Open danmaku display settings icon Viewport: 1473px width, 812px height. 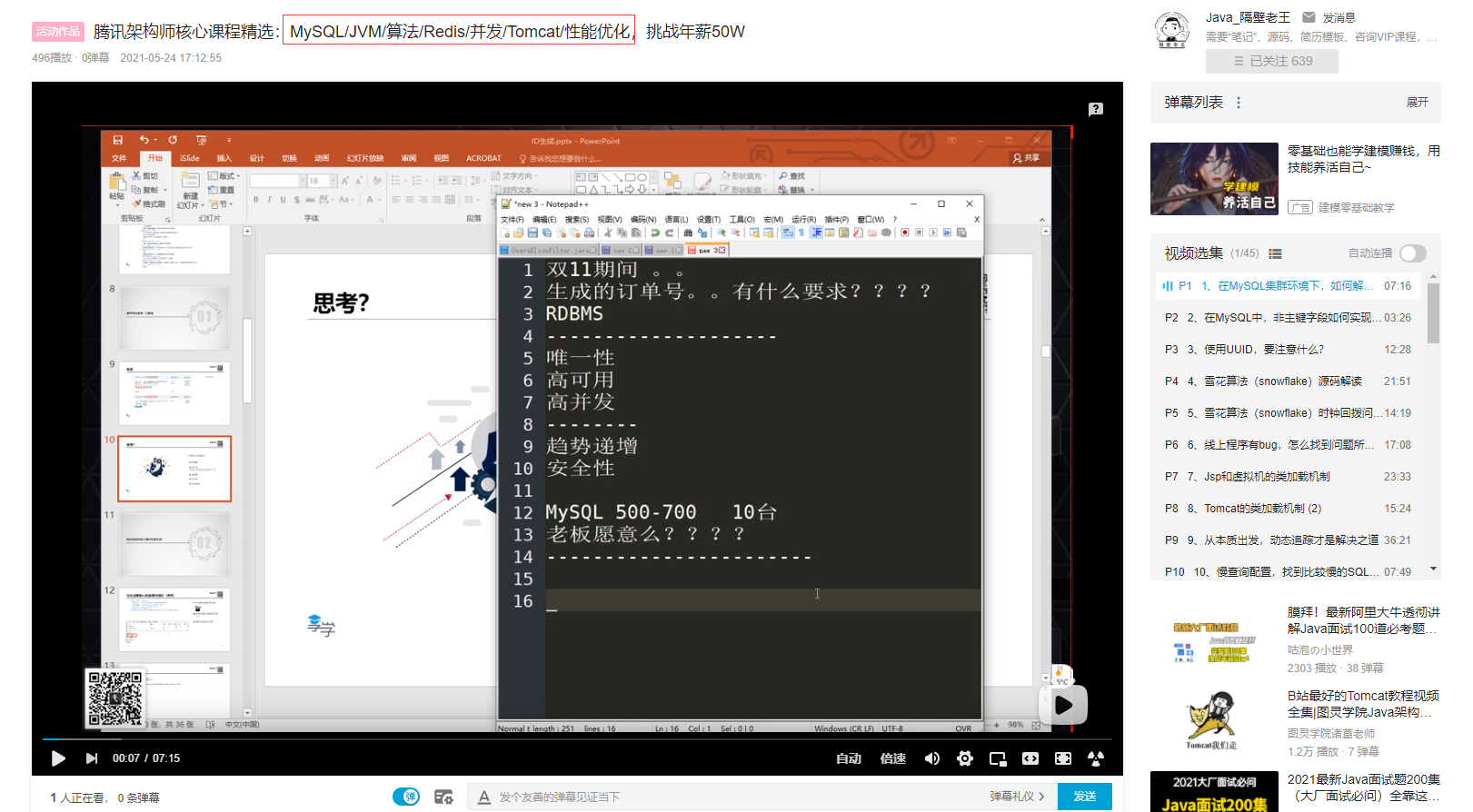pos(443,797)
